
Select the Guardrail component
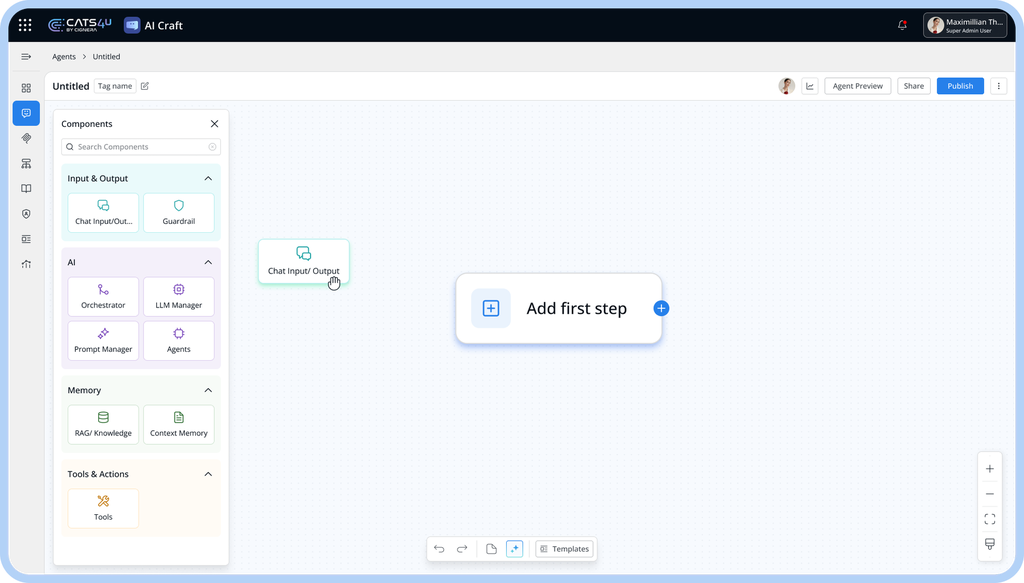[179, 213]
